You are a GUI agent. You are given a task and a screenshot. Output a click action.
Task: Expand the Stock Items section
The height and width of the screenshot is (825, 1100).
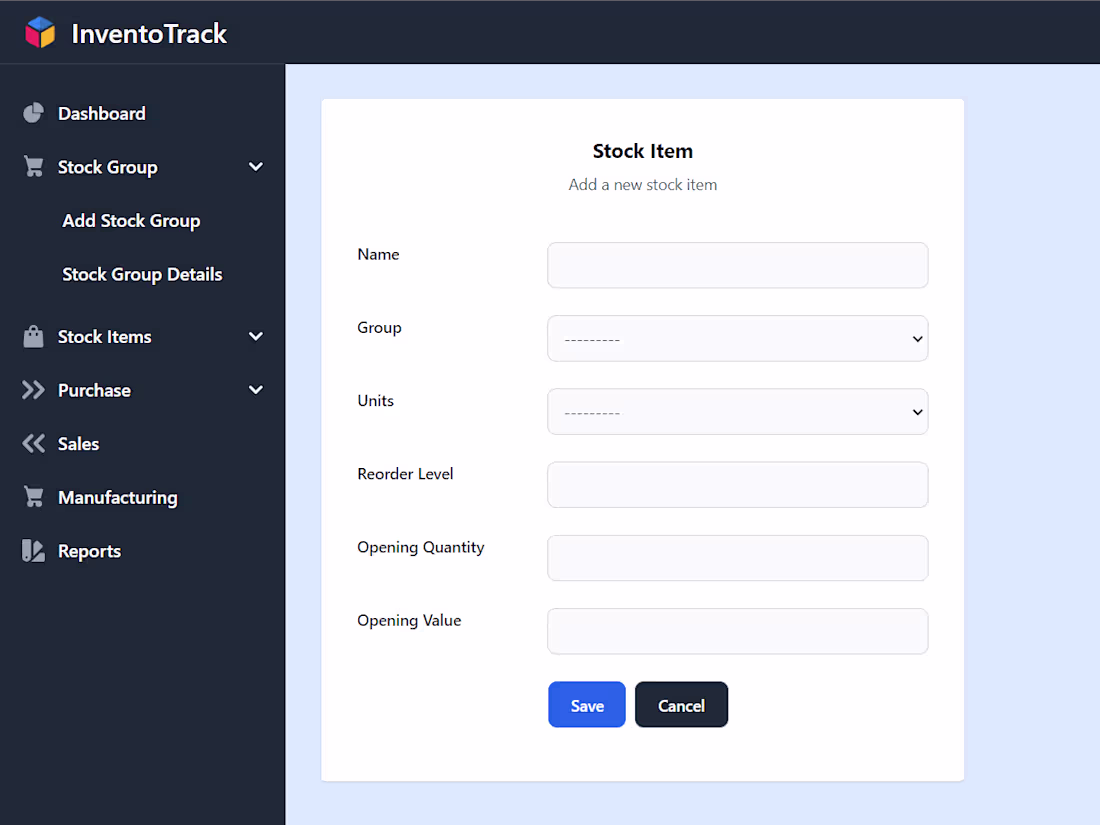click(x=256, y=337)
